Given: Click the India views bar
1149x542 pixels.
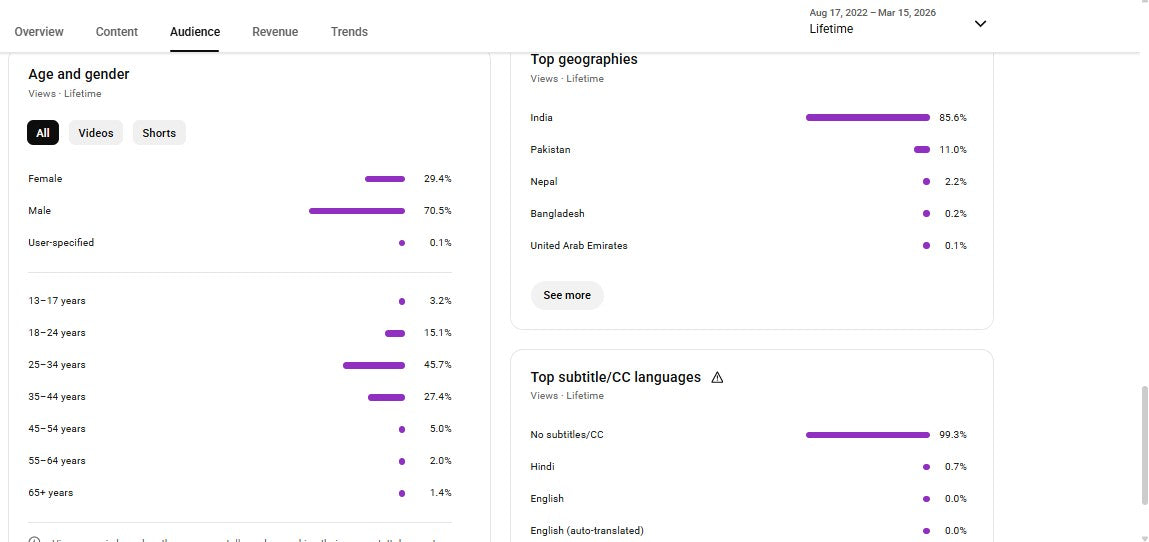Looking at the screenshot, I should pyautogui.click(x=867, y=118).
